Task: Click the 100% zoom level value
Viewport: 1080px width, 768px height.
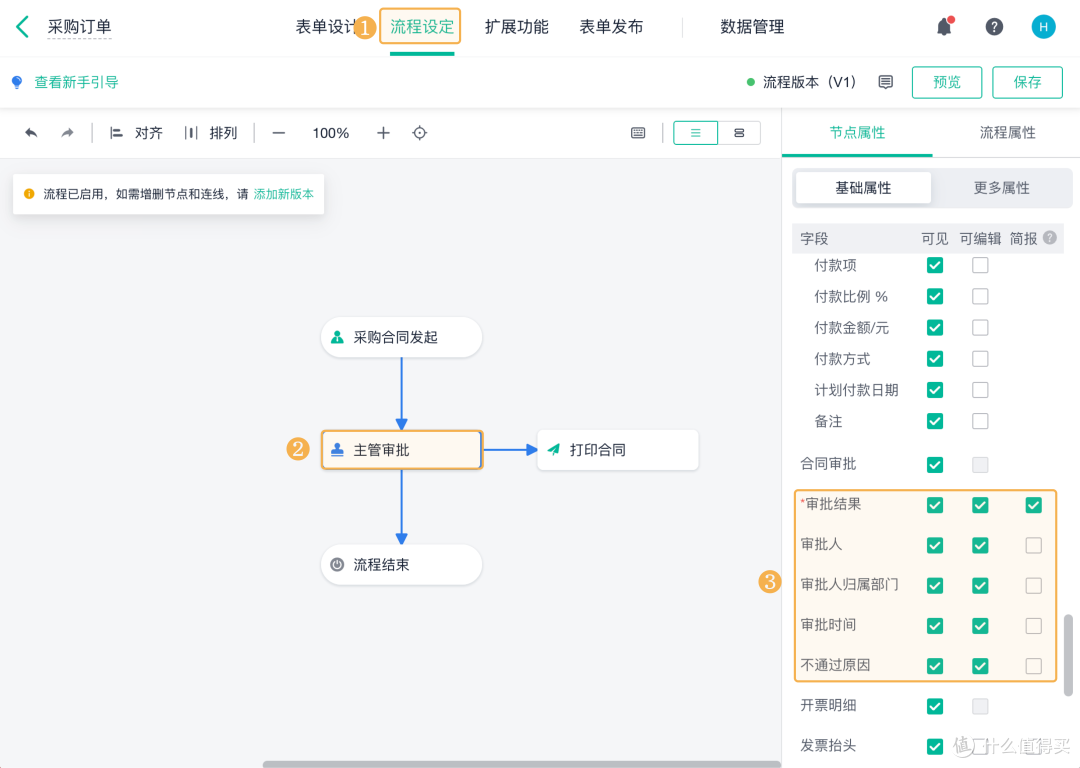Action: coord(331,133)
